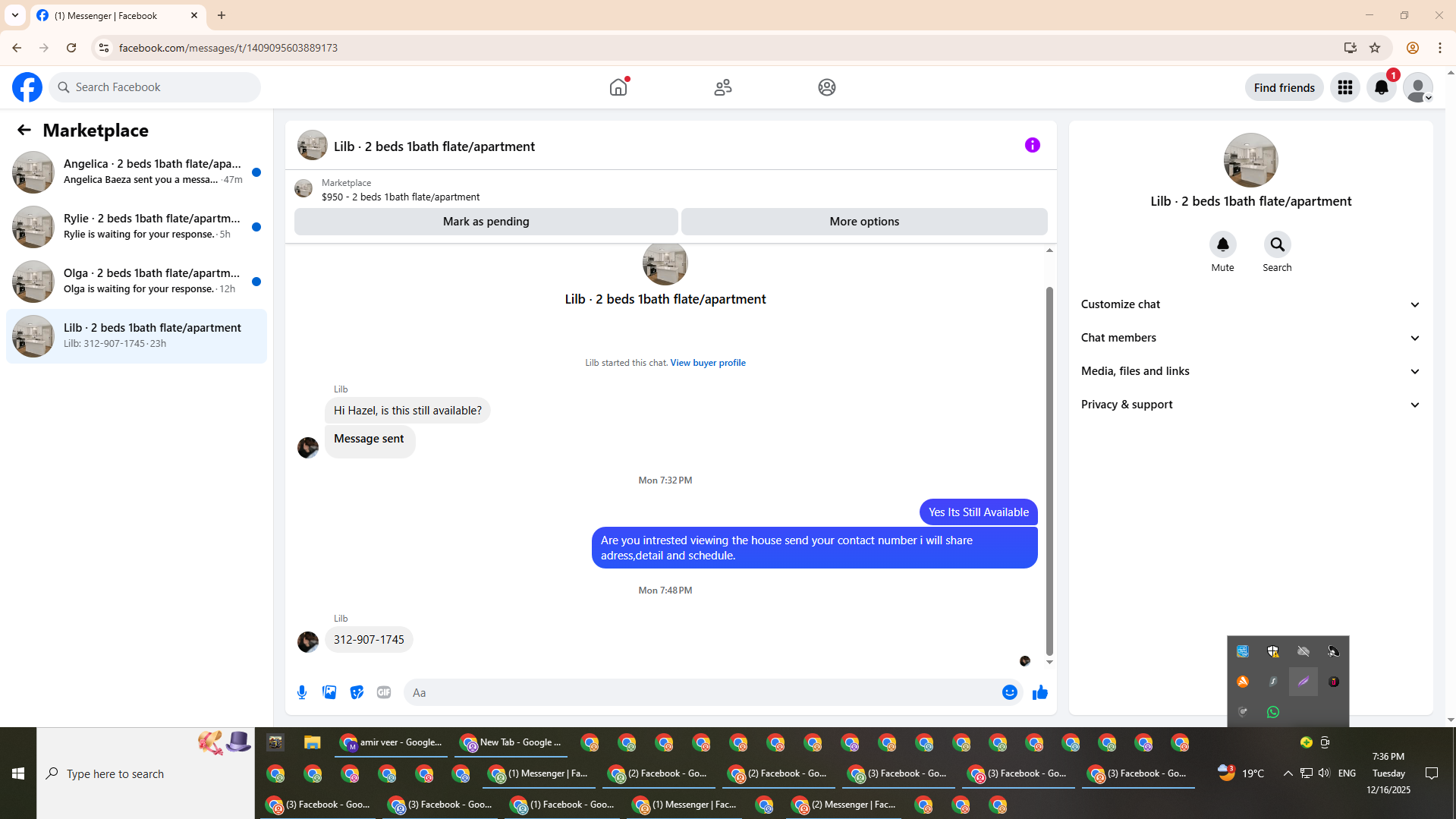Click the taskbar search box
Screen dimensions: 1456x819
(x=146, y=773)
